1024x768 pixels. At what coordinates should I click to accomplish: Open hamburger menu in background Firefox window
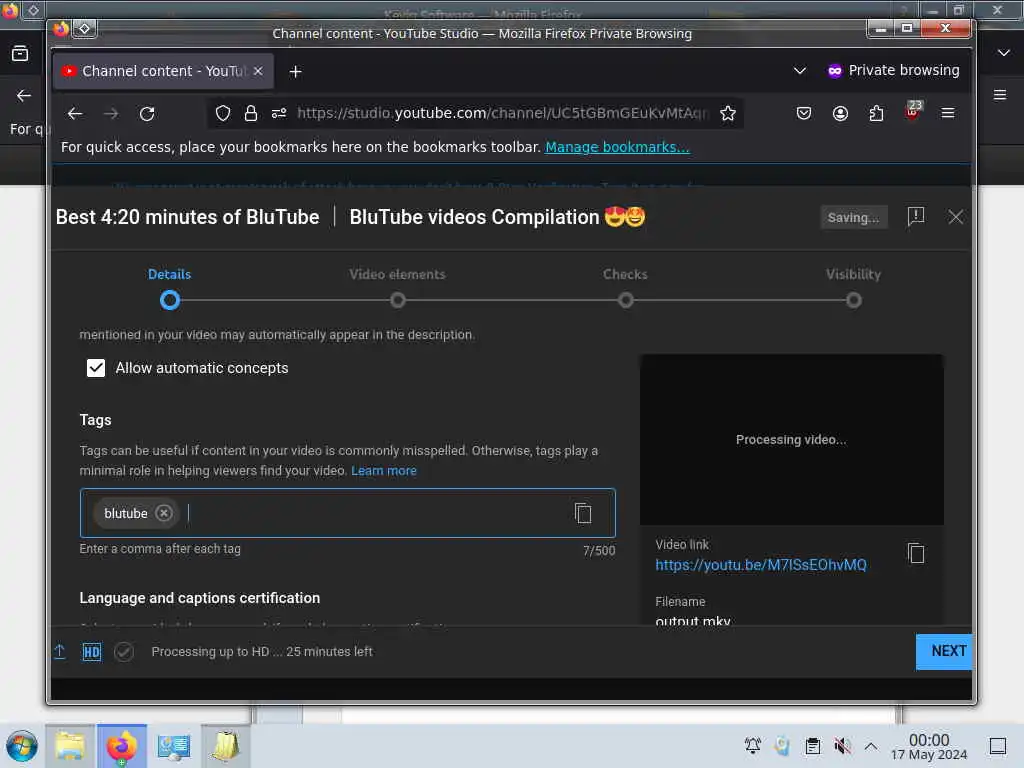coord(1000,95)
